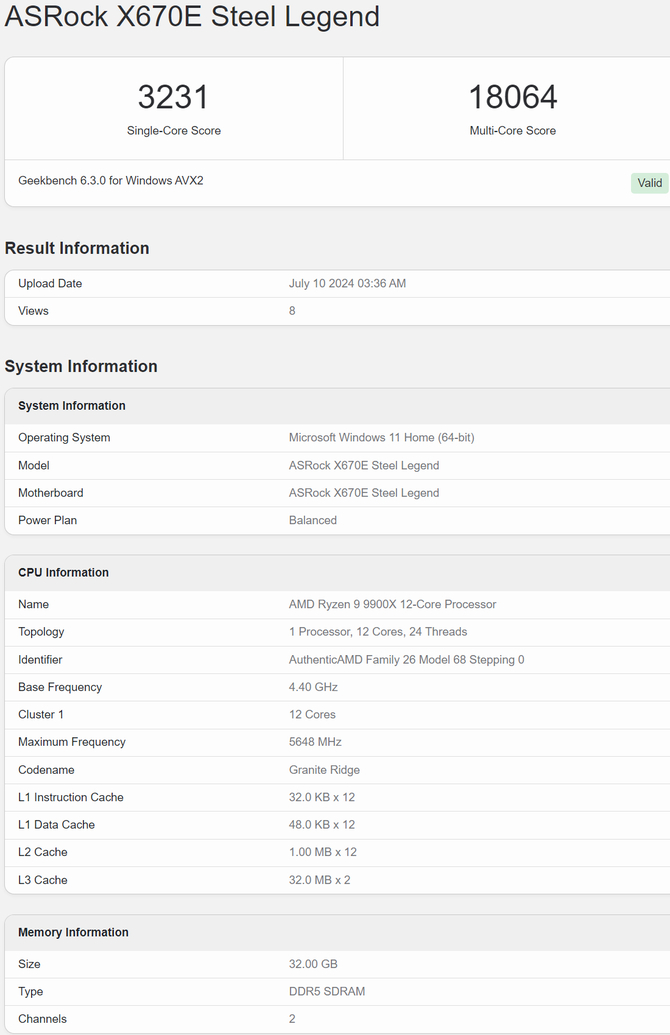670x1035 pixels.
Task: Click the Geekbench 6.3.0 for Windows AVX2 text
Action: (x=111, y=180)
